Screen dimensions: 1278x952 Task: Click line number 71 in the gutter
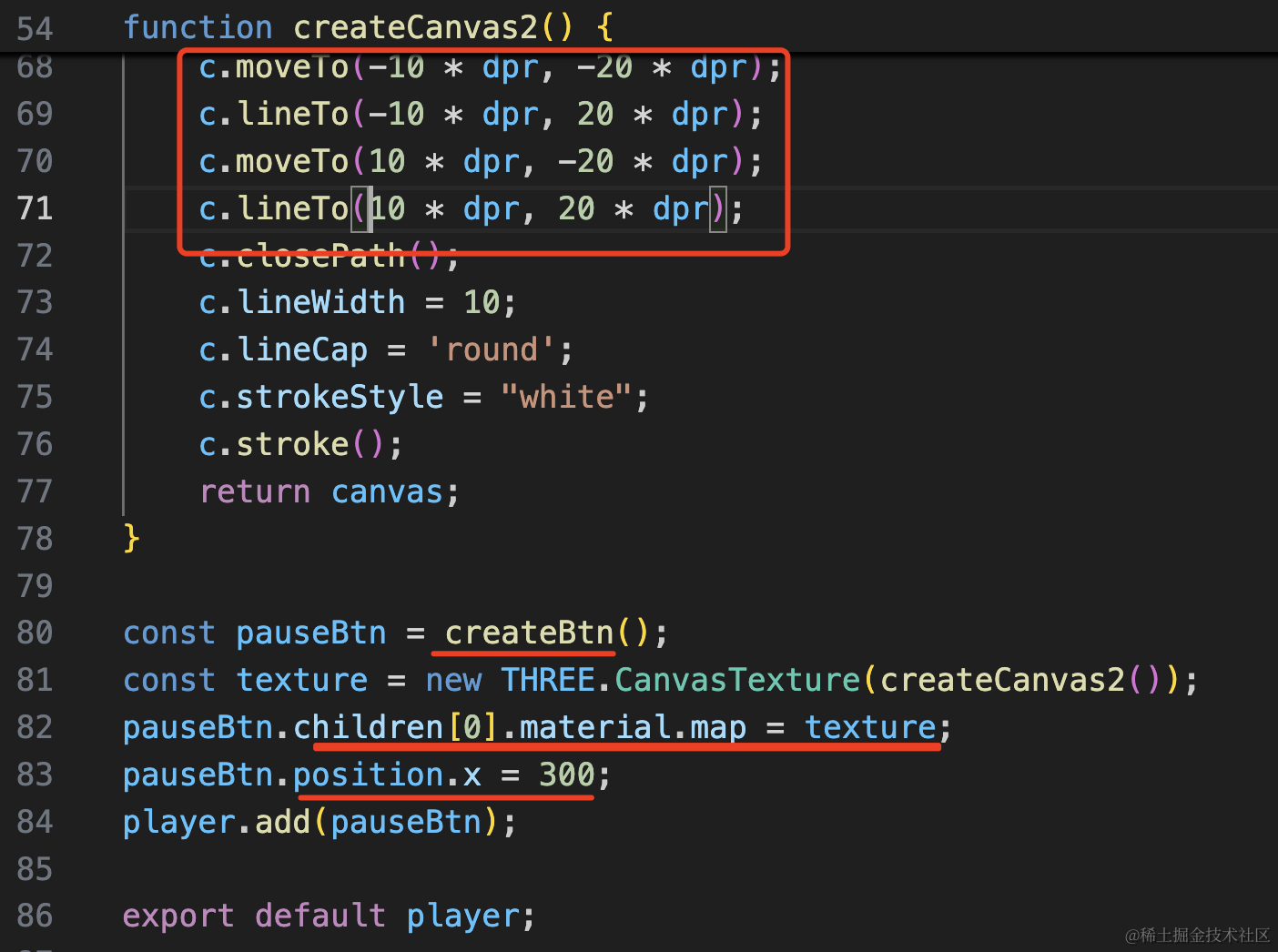coord(35,208)
